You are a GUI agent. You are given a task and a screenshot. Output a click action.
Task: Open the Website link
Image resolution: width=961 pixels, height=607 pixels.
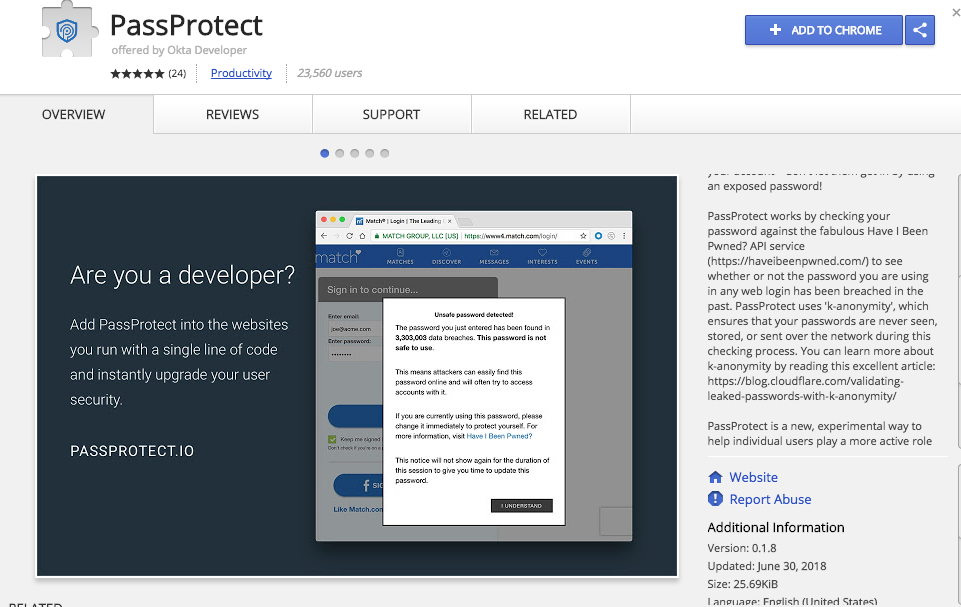(753, 477)
